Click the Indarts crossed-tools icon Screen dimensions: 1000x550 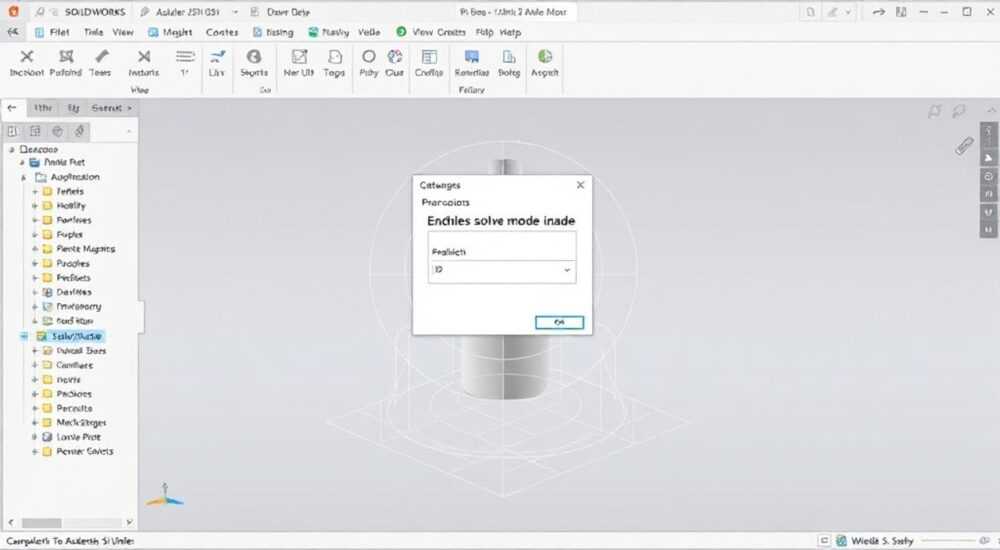click(x=144, y=57)
